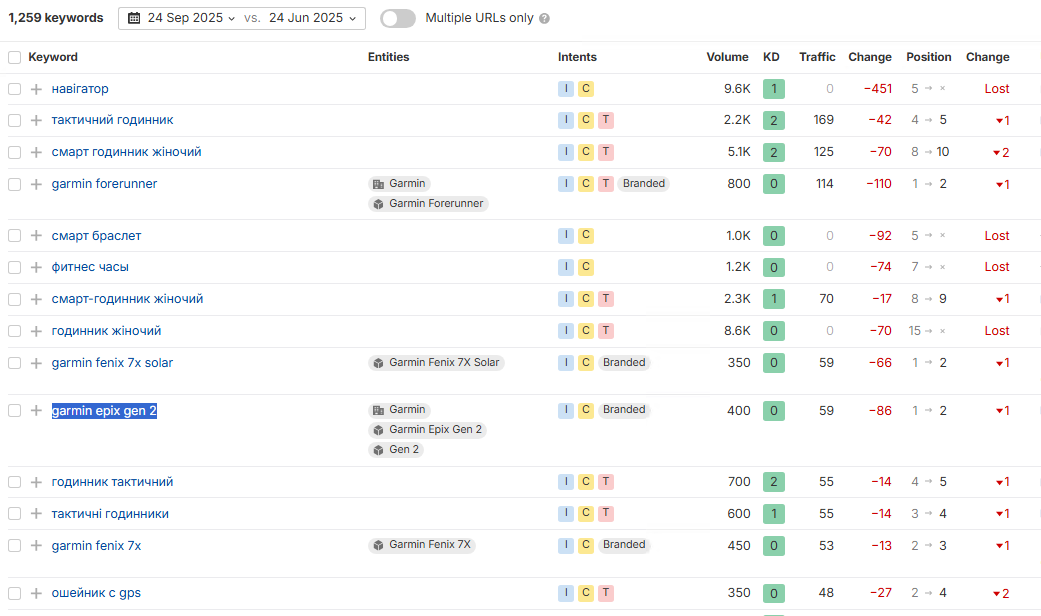Image resolution: width=1041 pixels, height=616 pixels.
Task: Click the Entities column header
Action: [388, 57]
